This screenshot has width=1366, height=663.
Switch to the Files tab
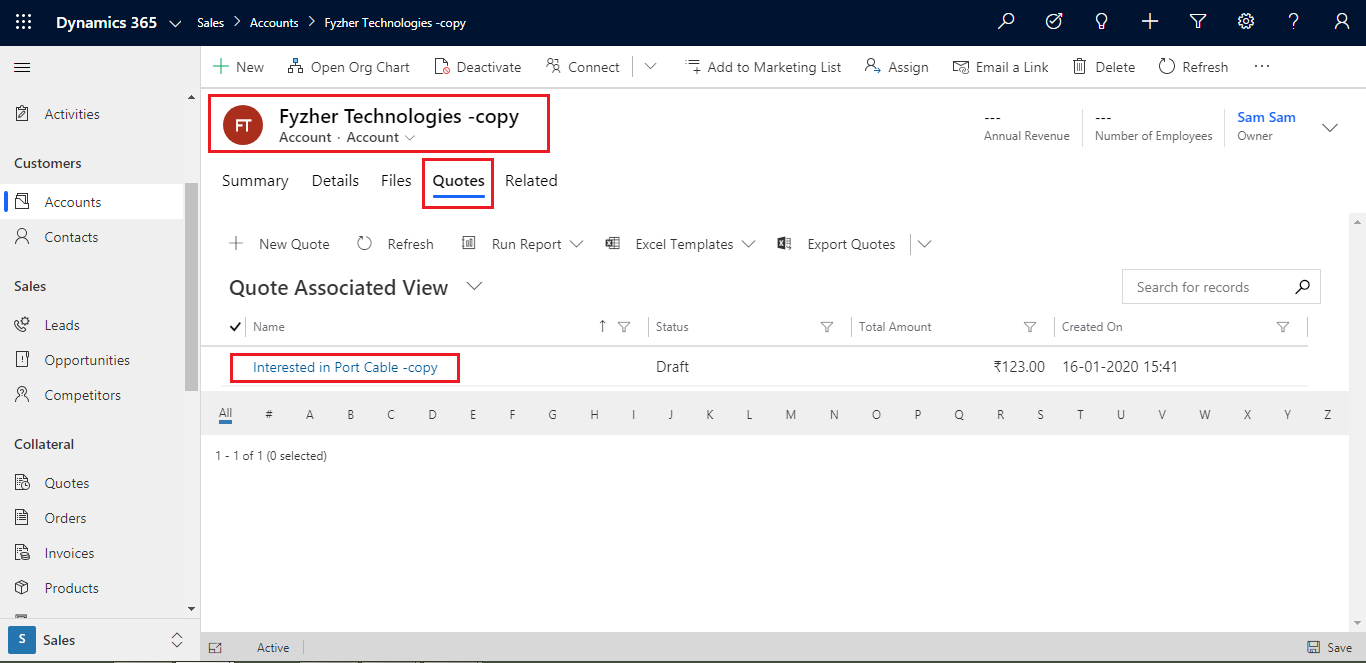coord(396,181)
